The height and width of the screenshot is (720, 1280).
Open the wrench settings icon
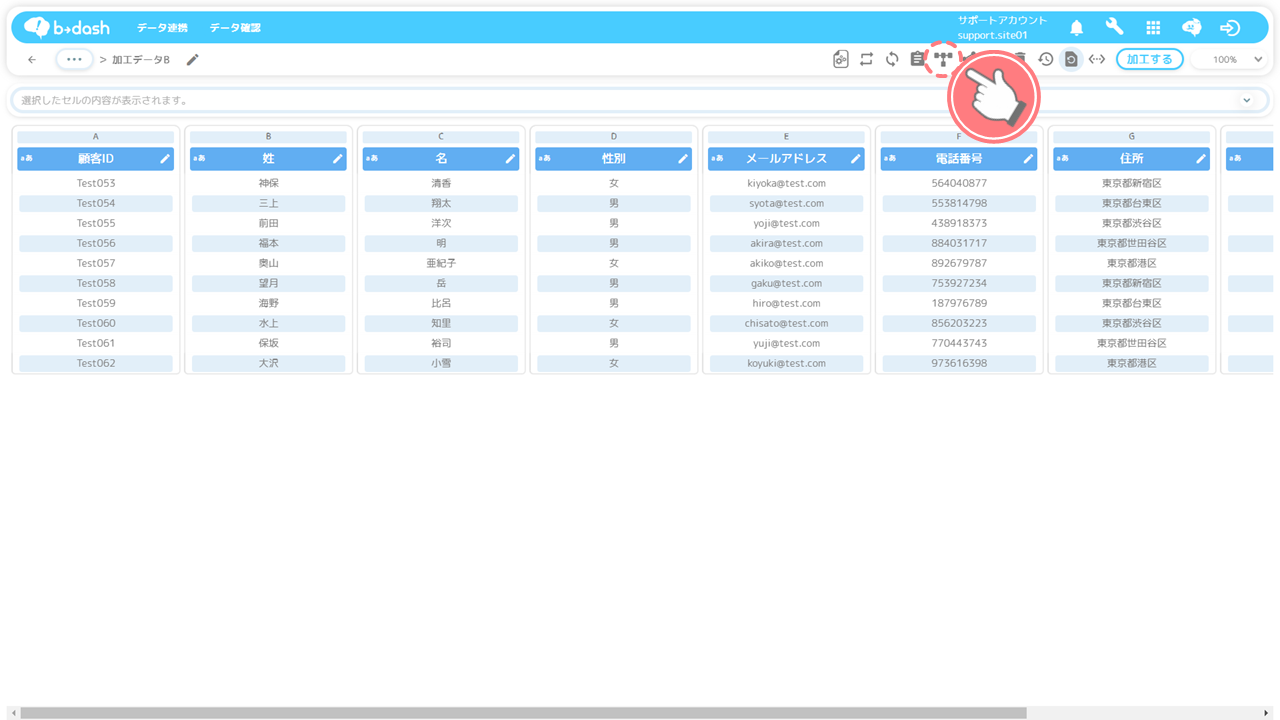point(1114,28)
